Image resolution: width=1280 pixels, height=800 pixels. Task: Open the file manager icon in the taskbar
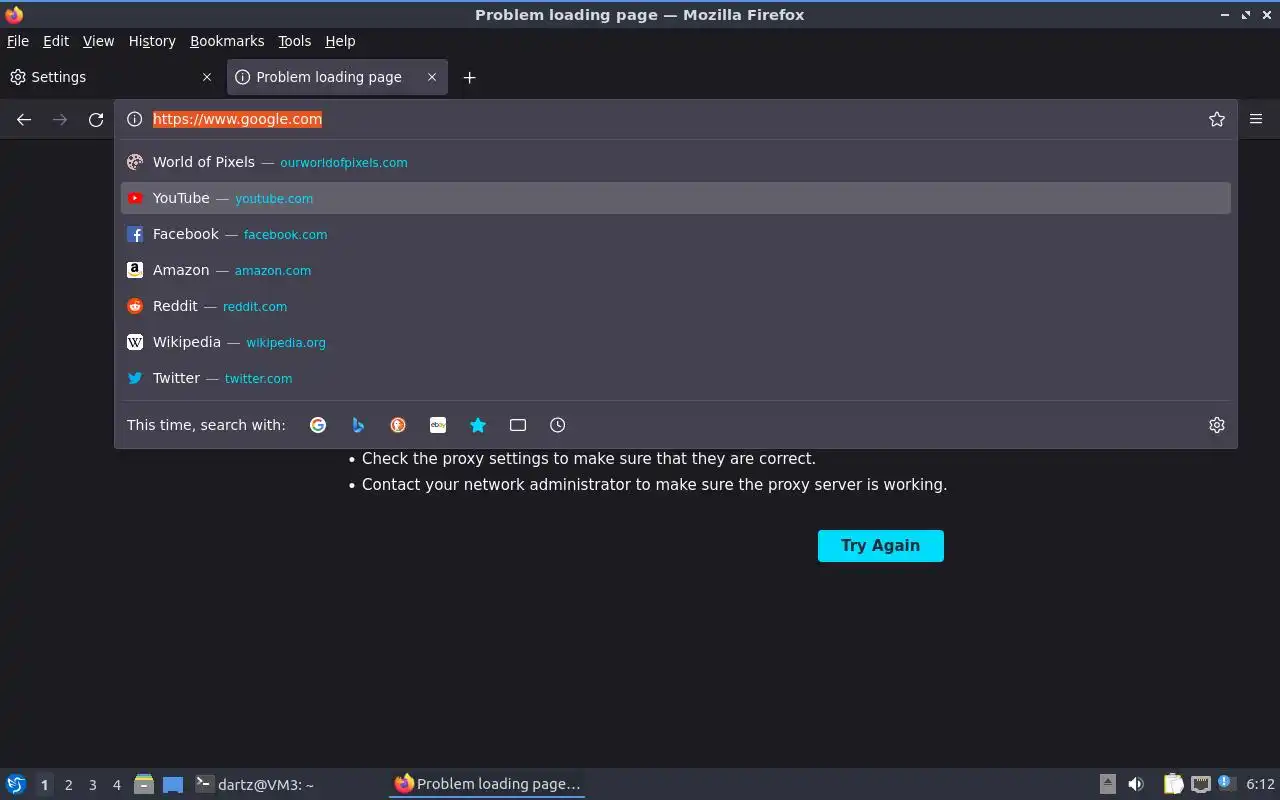[144, 784]
